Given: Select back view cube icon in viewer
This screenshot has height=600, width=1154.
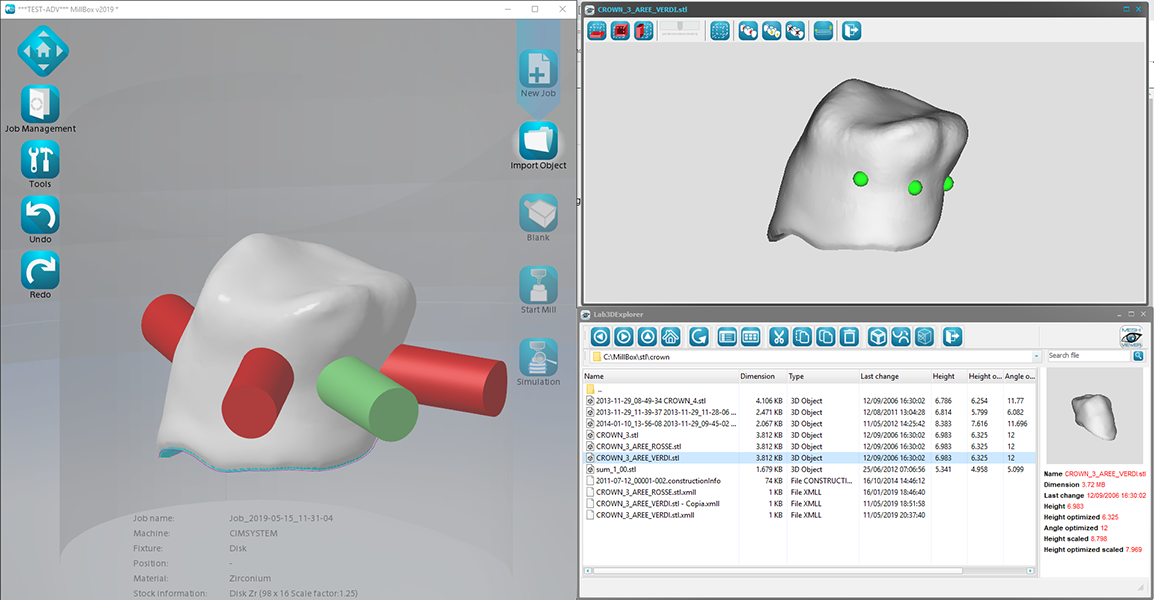Looking at the screenshot, I should pyautogui.click(x=620, y=31).
